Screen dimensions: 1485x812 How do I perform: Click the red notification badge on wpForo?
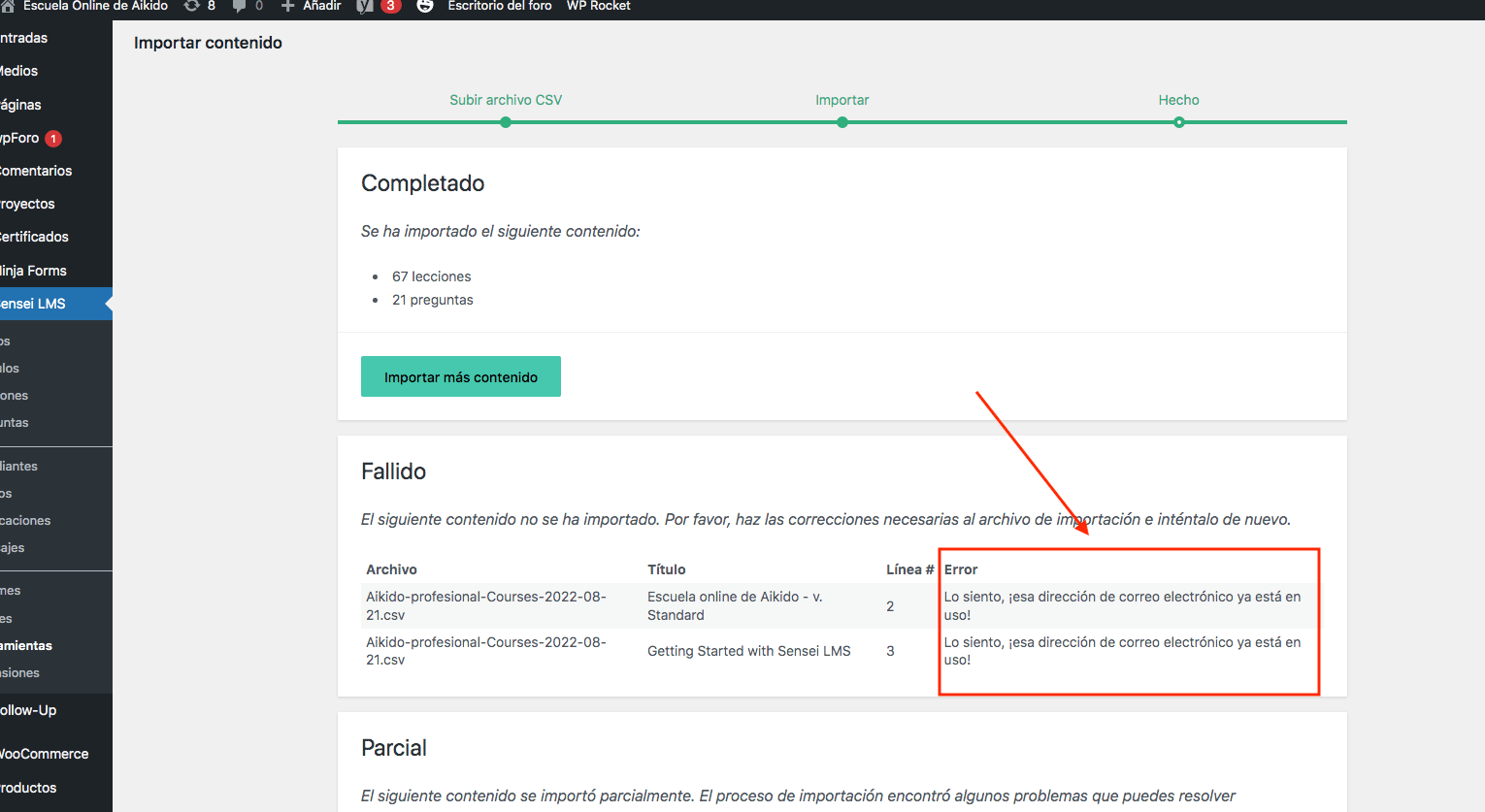(x=53, y=139)
